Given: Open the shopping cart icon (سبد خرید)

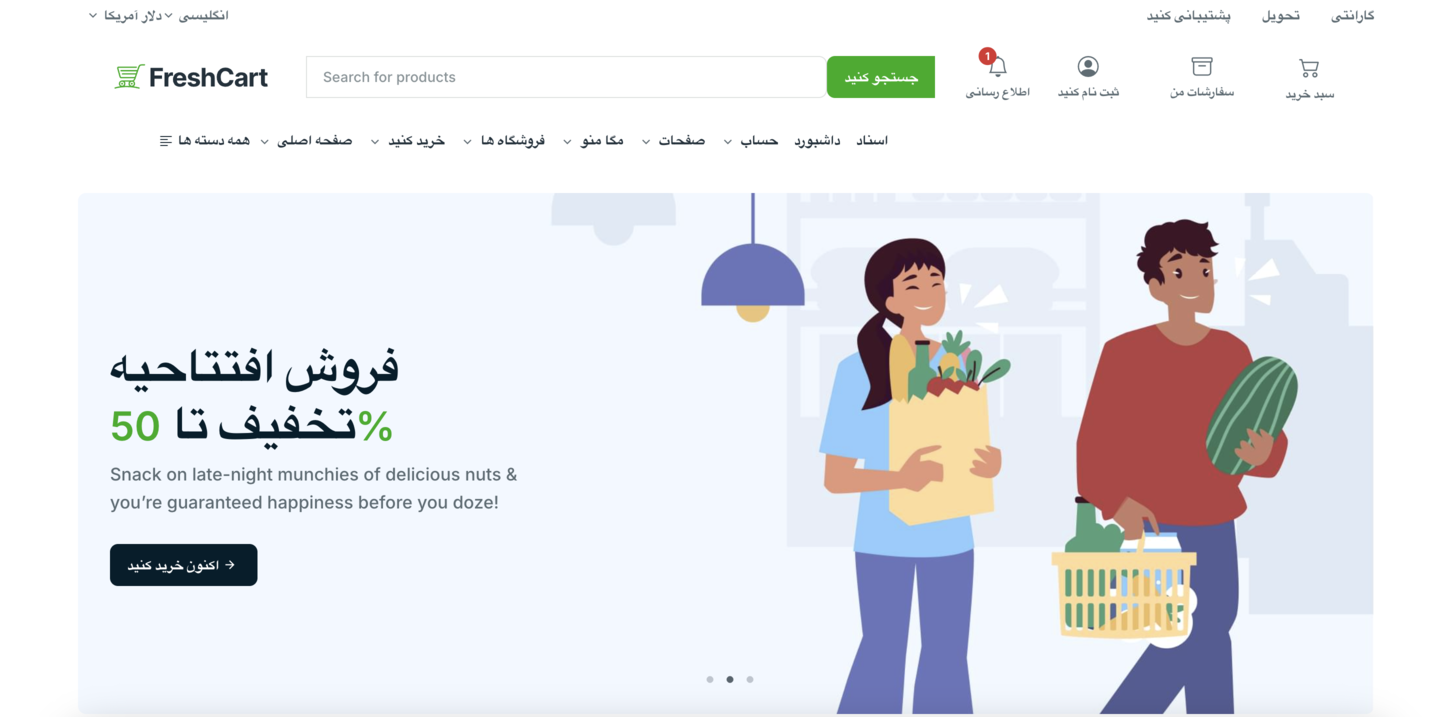Looking at the screenshot, I should click(x=1309, y=68).
